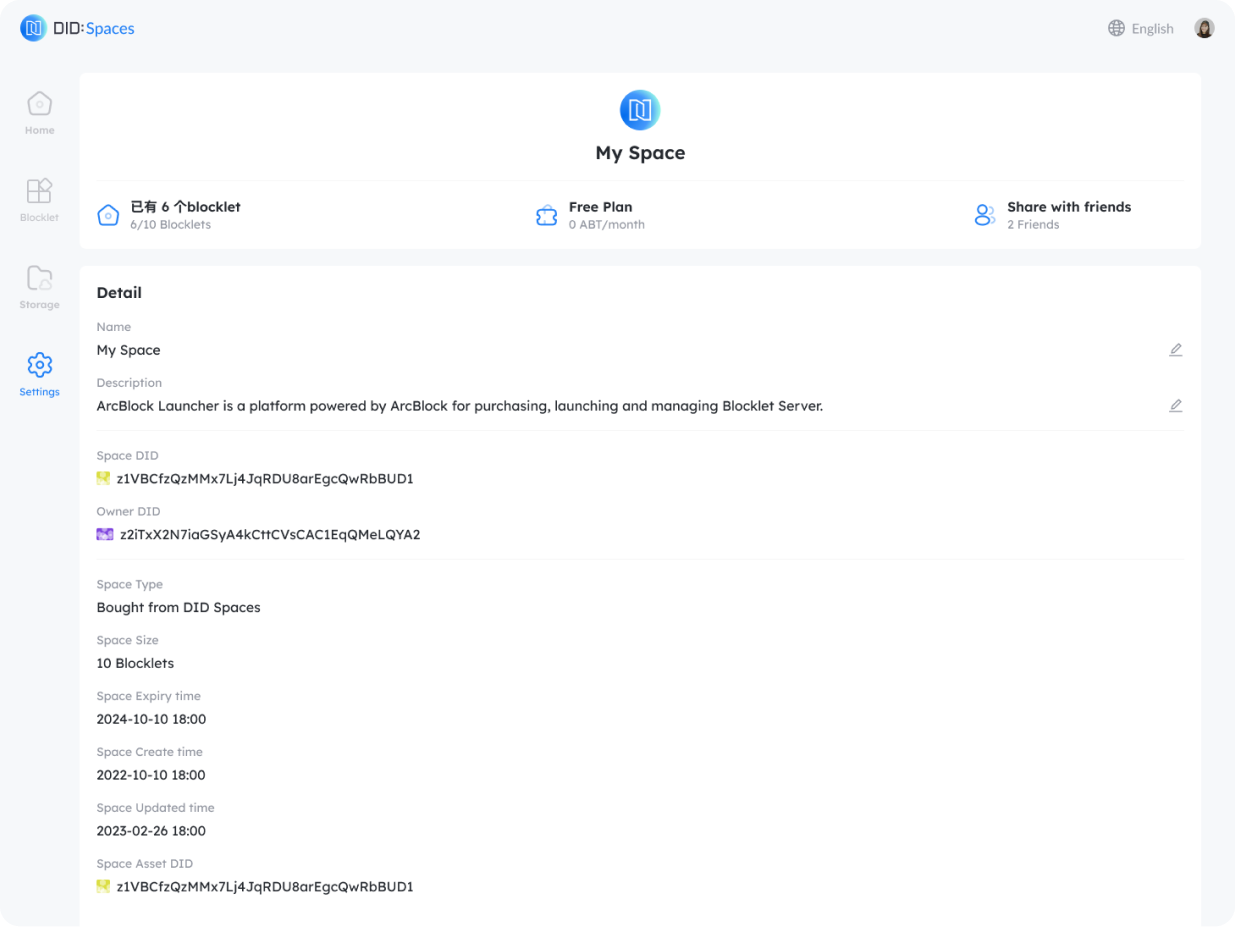This screenshot has width=1235, height=927.
Task: Click the Space Asset DID address
Action: coord(265,887)
